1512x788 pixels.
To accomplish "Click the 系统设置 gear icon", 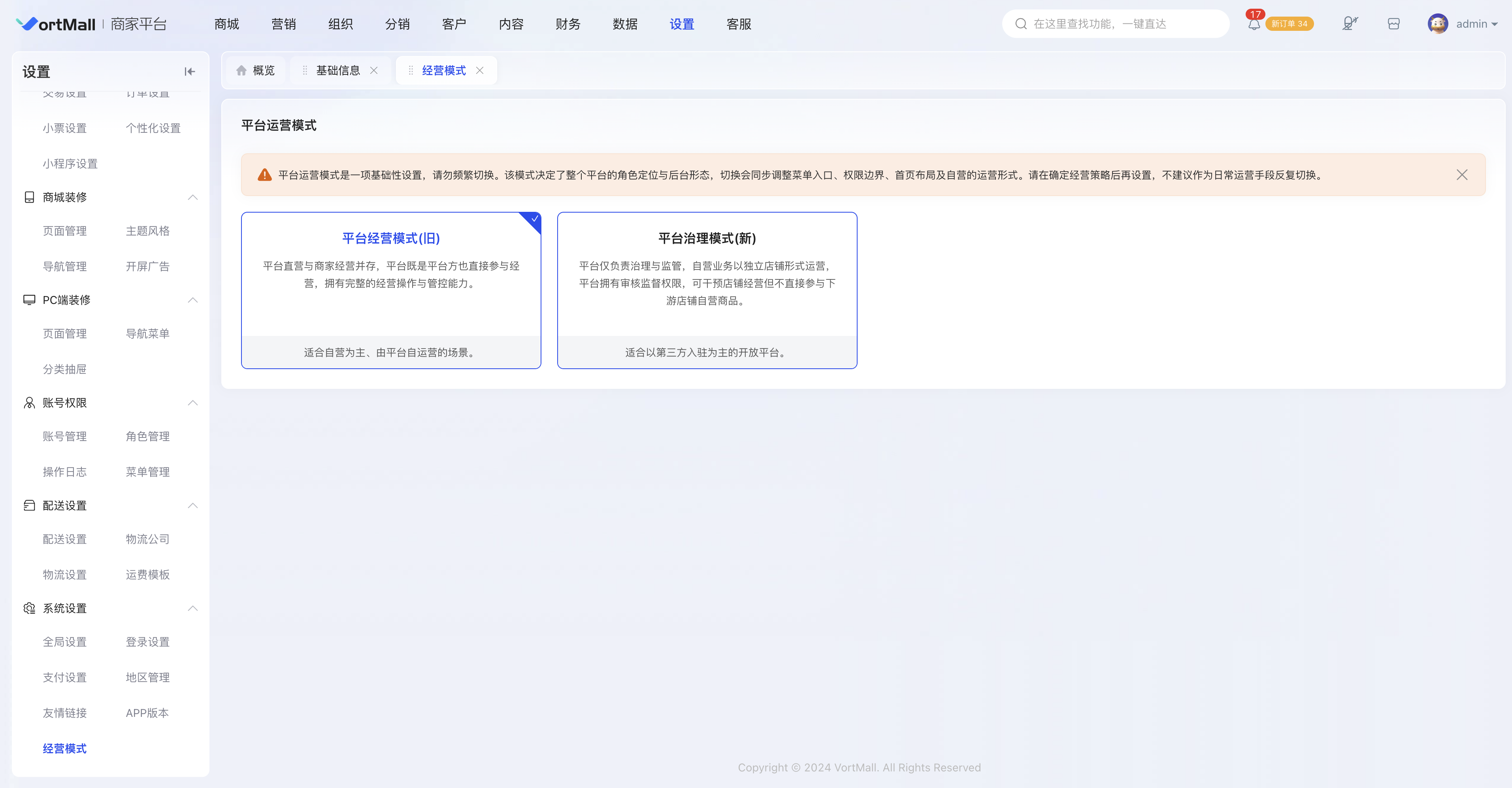I will coord(29,608).
